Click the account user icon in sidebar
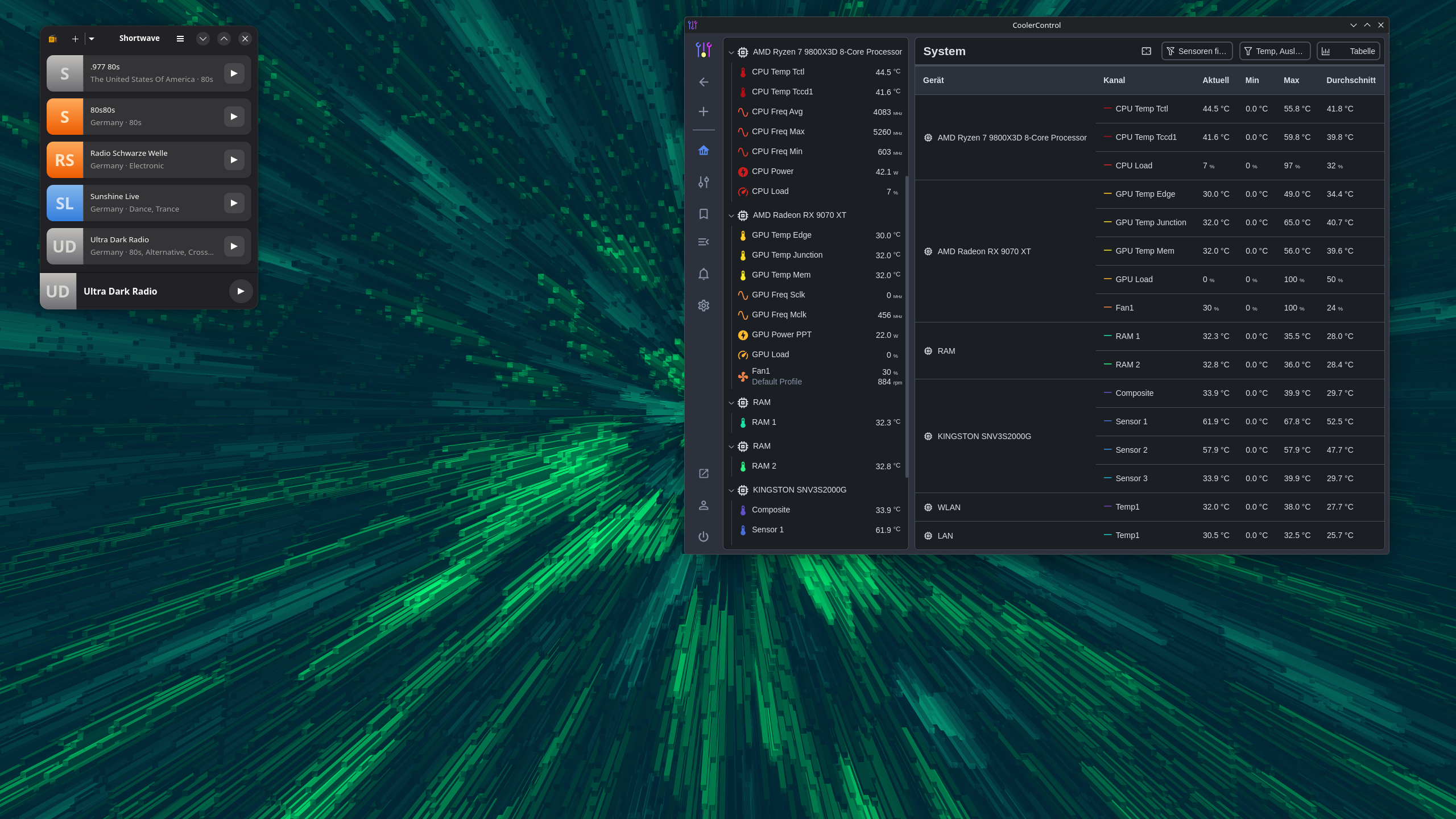 click(704, 505)
